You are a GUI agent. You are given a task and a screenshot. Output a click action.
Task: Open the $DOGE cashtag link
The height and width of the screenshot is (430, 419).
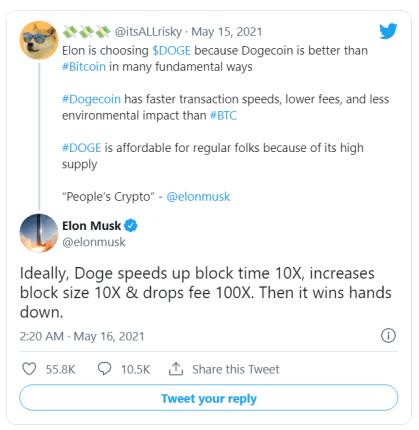pos(171,51)
